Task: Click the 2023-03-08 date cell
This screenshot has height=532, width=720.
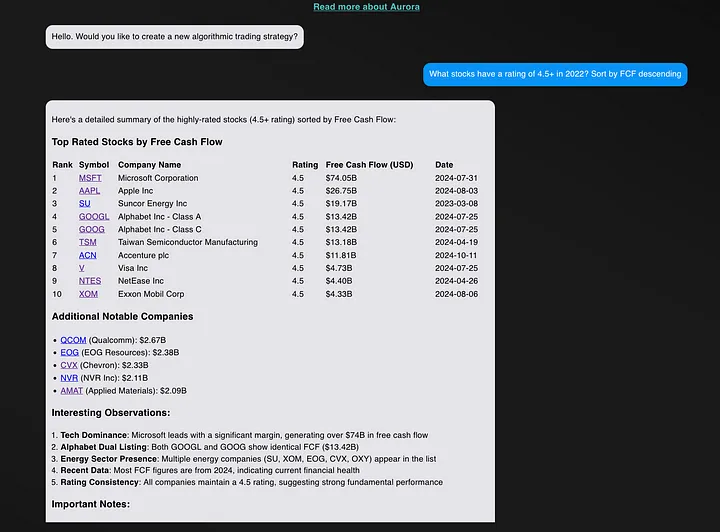Action: click(x=456, y=204)
